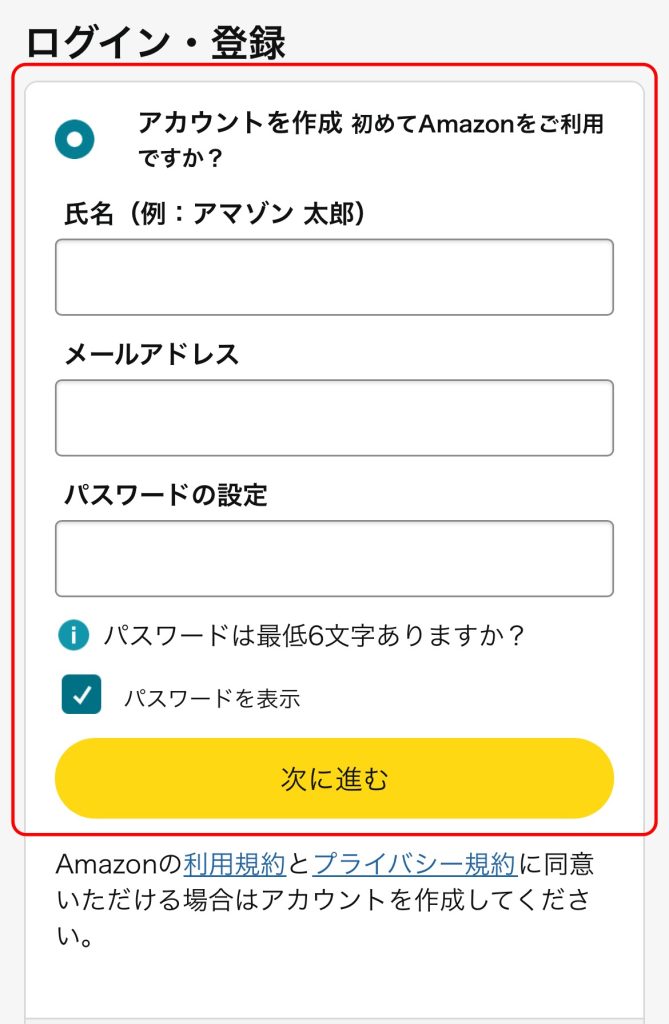Open the 利用規約 link

point(235,864)
